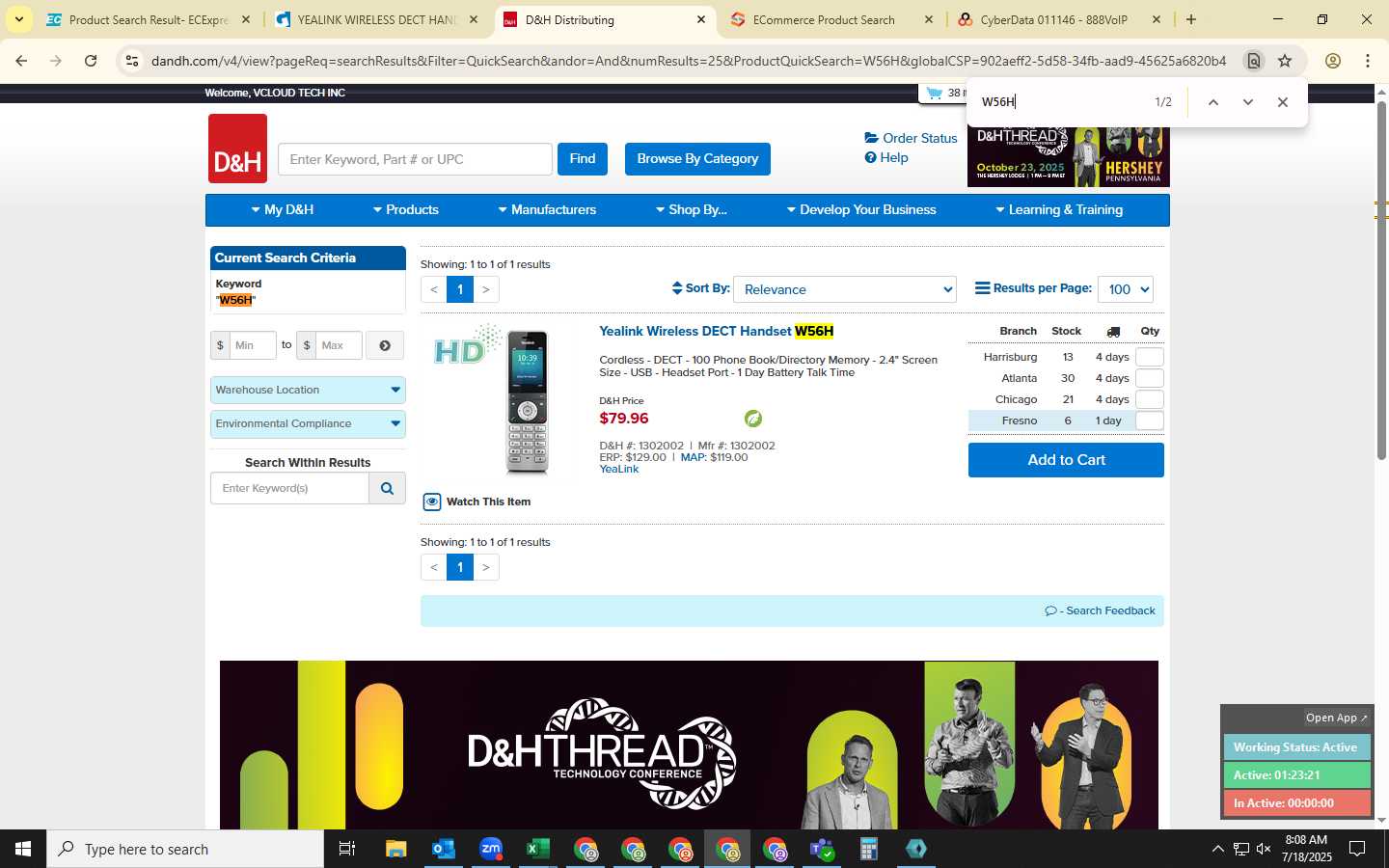Screen dimensions: 1389x868
Task: Open Chrome three-dot menu
Action: click(1368, 61)
